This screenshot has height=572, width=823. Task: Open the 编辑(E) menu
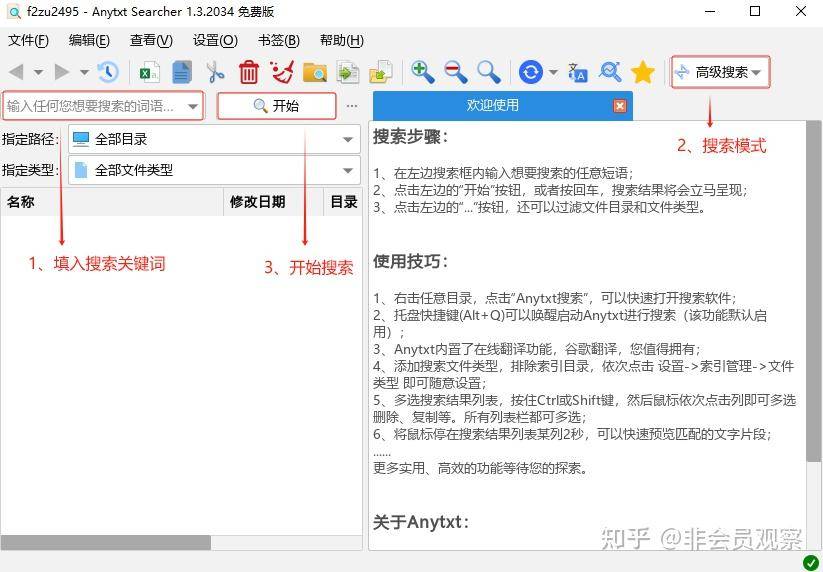point(89,40)
